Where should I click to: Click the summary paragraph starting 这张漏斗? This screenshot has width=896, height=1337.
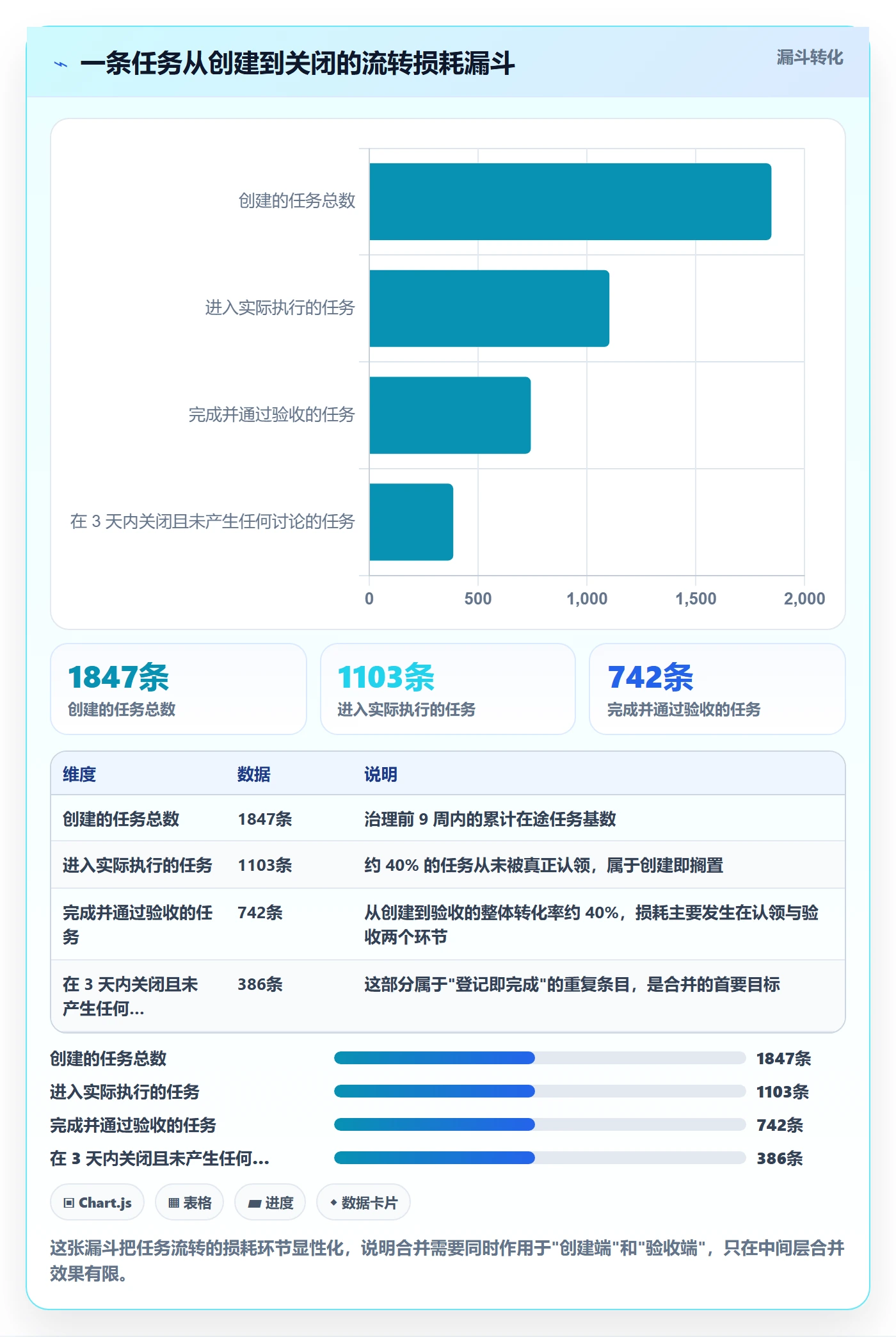pyautogui.click(x=447, y=1260)
